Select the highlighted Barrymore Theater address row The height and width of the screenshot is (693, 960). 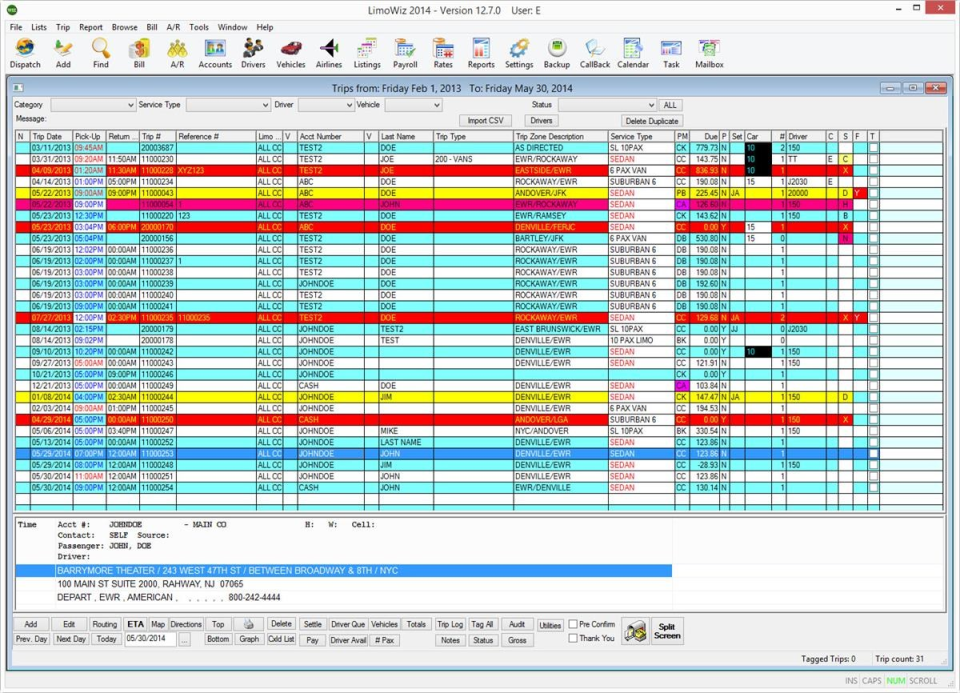(300, 571)
